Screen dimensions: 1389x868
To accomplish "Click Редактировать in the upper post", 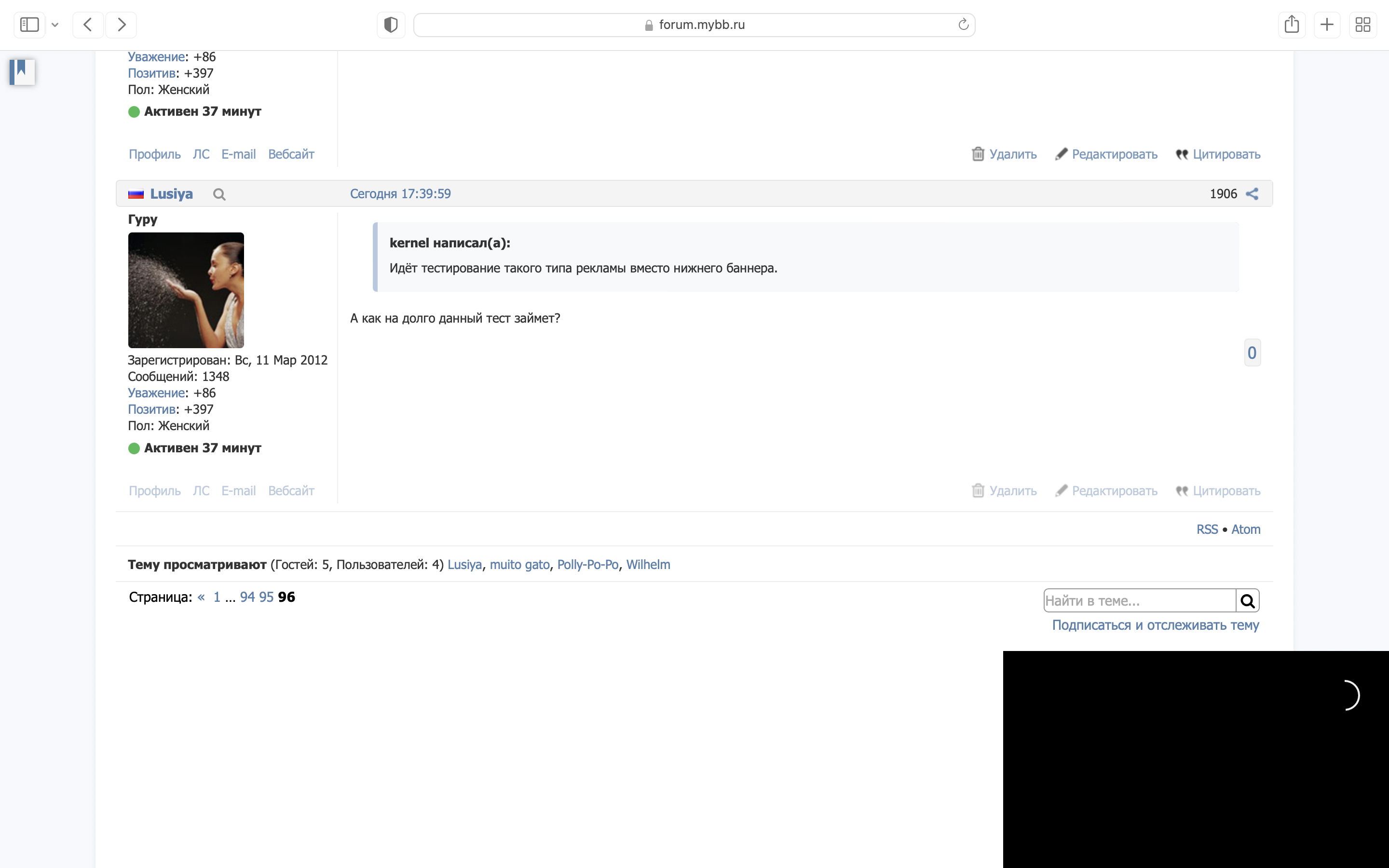I will click(x=1106, y=154).
